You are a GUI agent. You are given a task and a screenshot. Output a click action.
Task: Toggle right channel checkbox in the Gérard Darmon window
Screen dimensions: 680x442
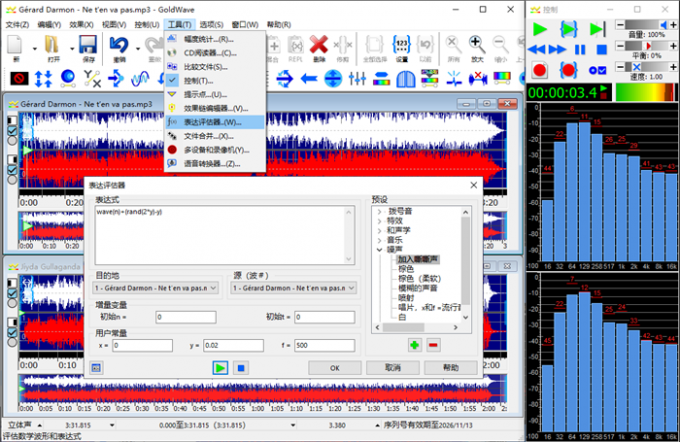pos(12,170)
